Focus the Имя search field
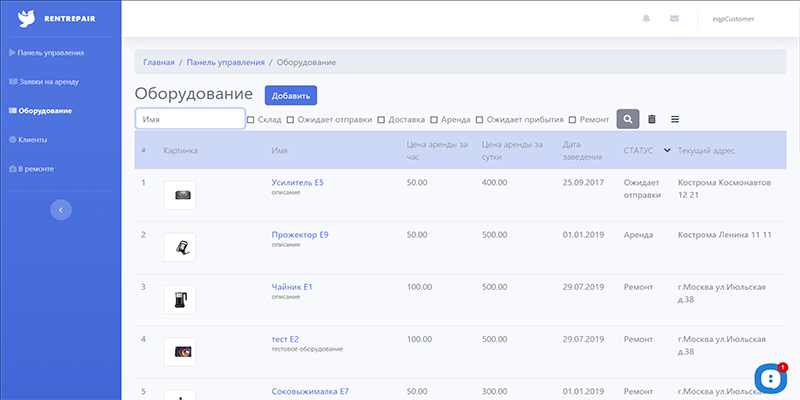This screenshot has height=400, width=800. tap(190, 118)
